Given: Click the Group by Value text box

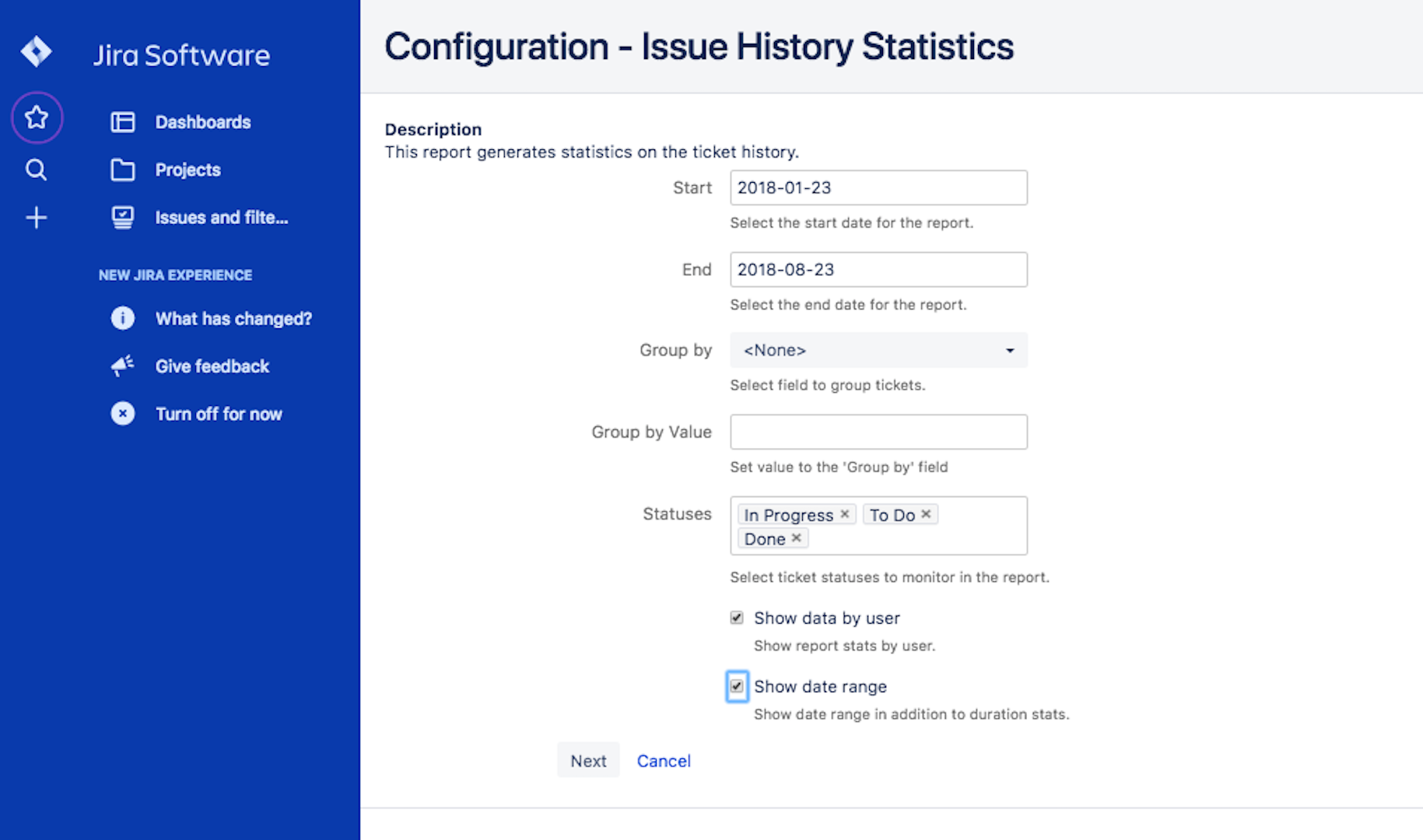Looking at the screenshot, I should click(x=878, y=432).
